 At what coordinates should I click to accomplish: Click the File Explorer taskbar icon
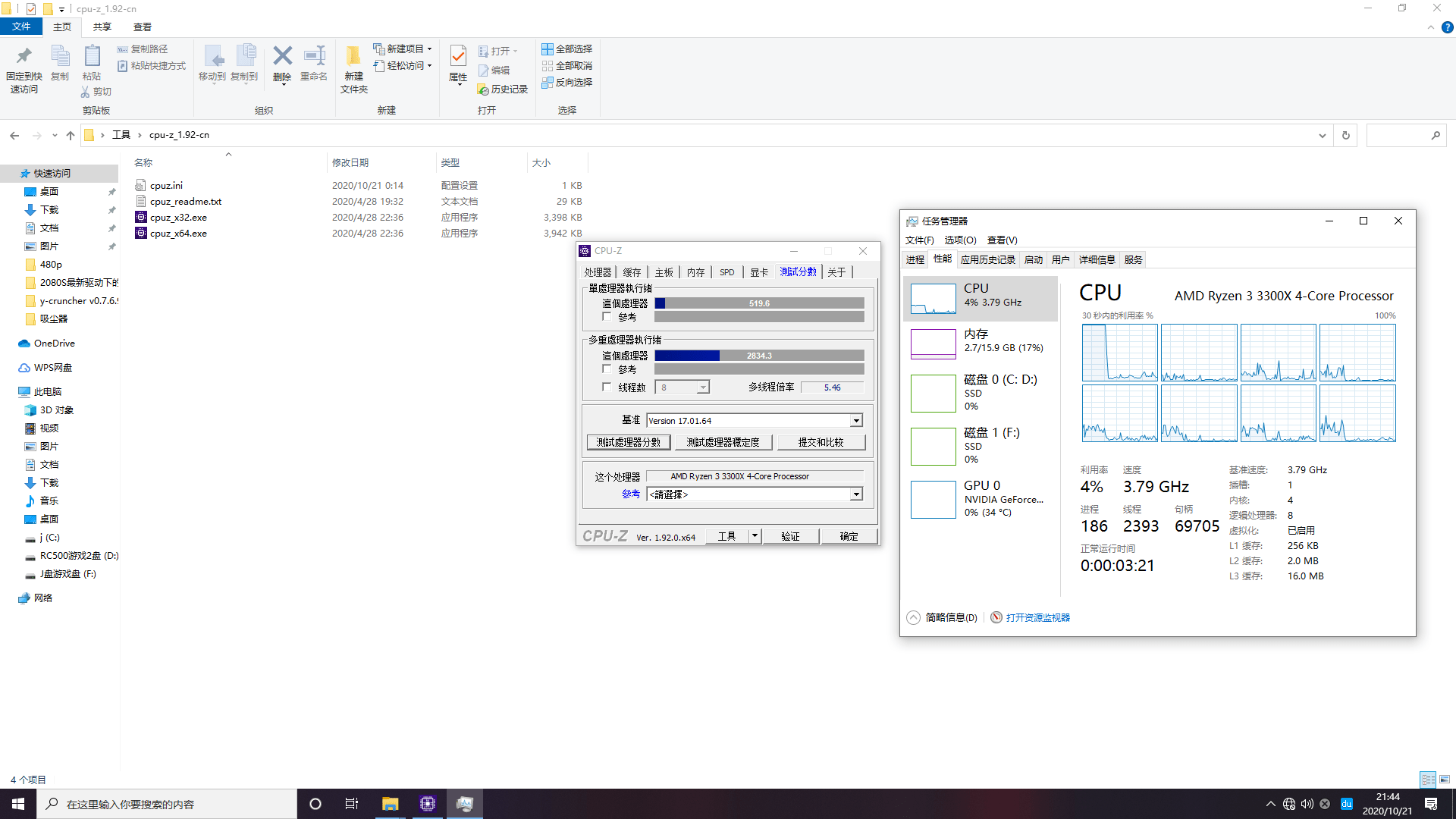[x=390, y=804]
